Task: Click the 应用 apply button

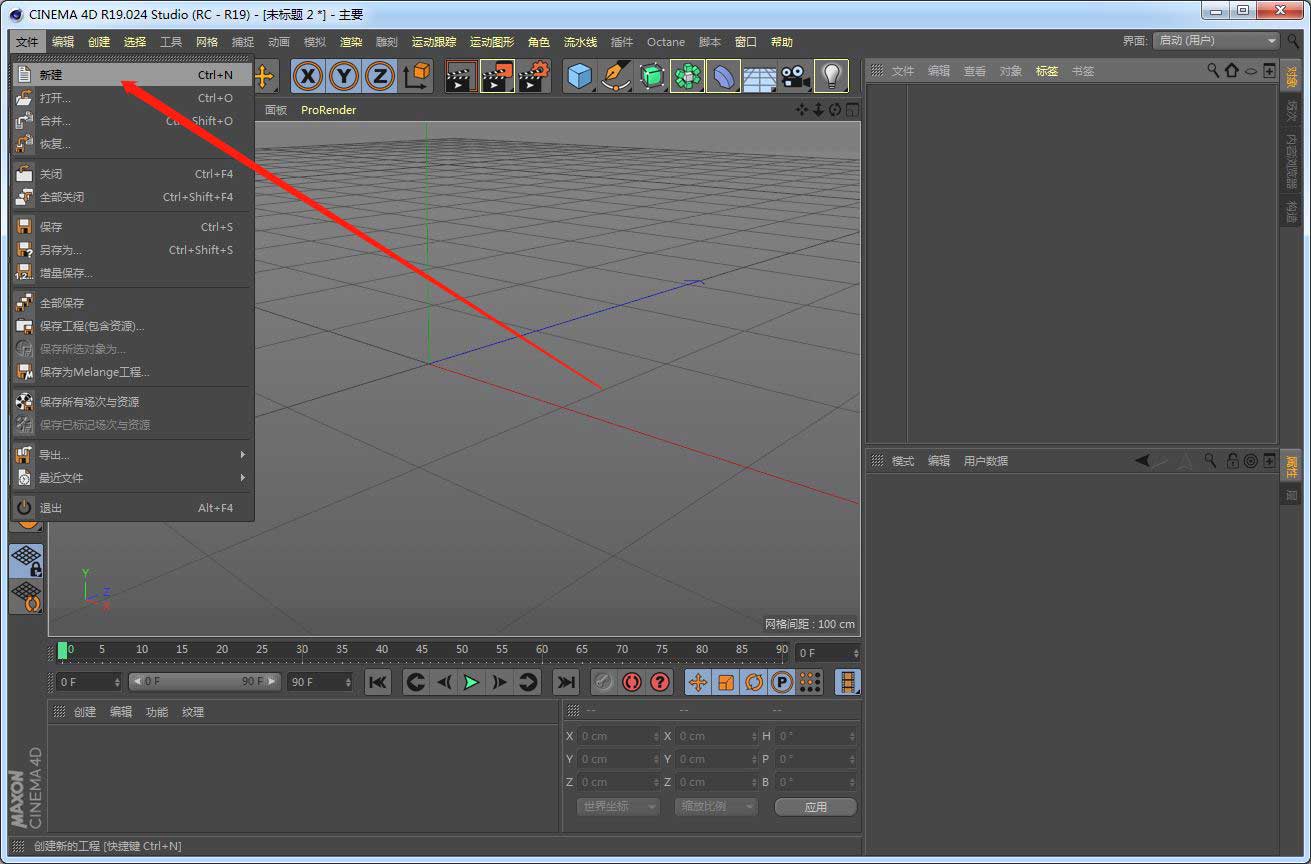Action: pyautogui.click(x=816, y=807)
